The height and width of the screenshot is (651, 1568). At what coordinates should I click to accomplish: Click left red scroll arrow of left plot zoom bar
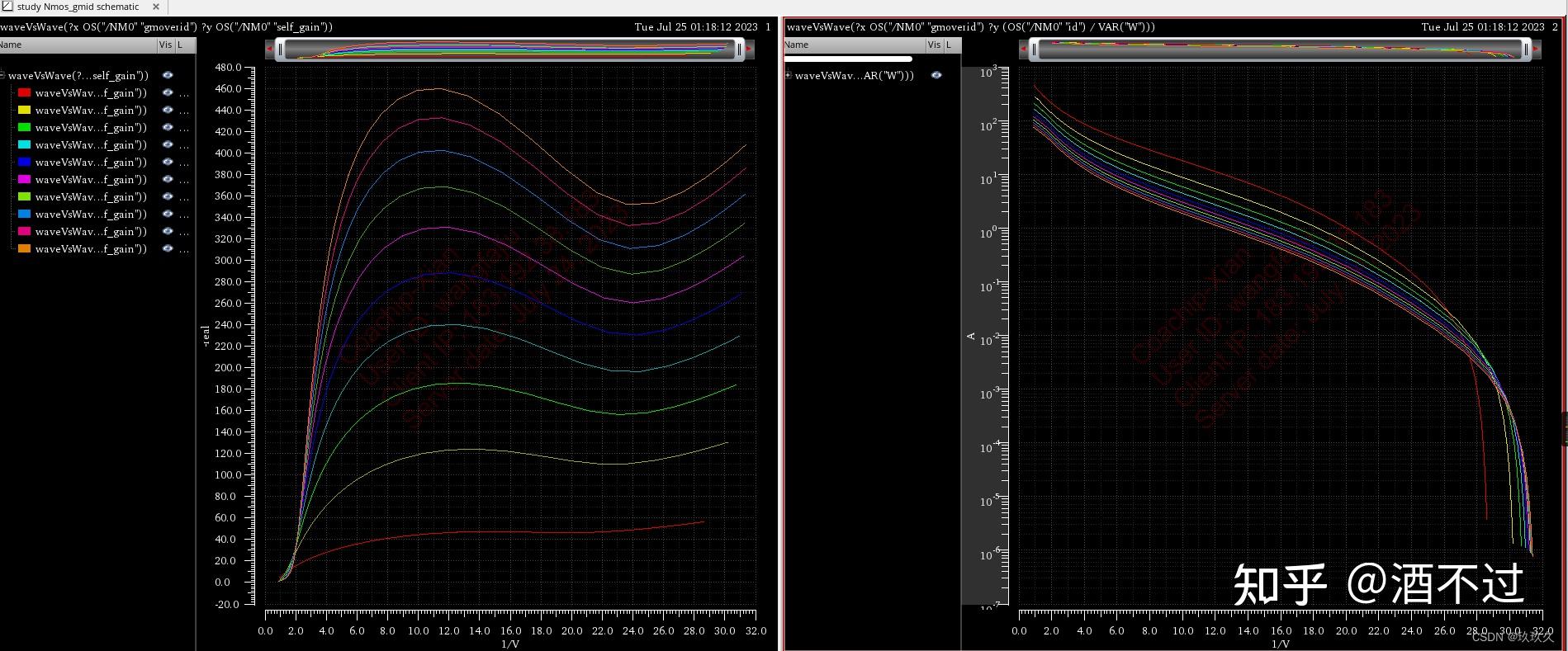270,50
